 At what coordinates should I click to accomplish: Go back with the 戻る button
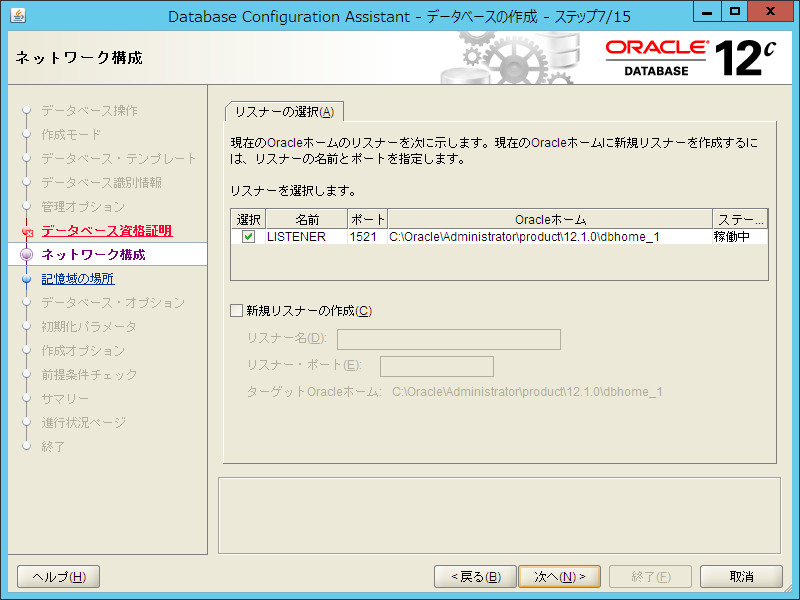pos(476,577)
